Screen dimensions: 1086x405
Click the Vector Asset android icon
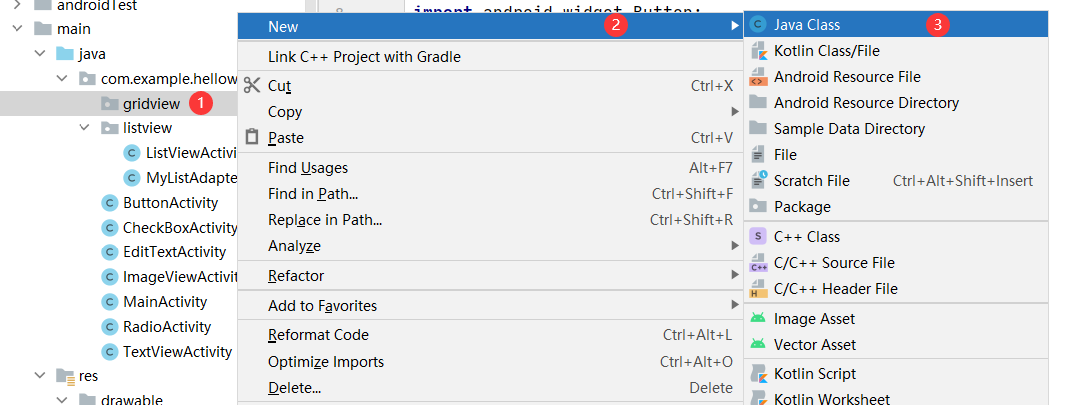(758, 345)
